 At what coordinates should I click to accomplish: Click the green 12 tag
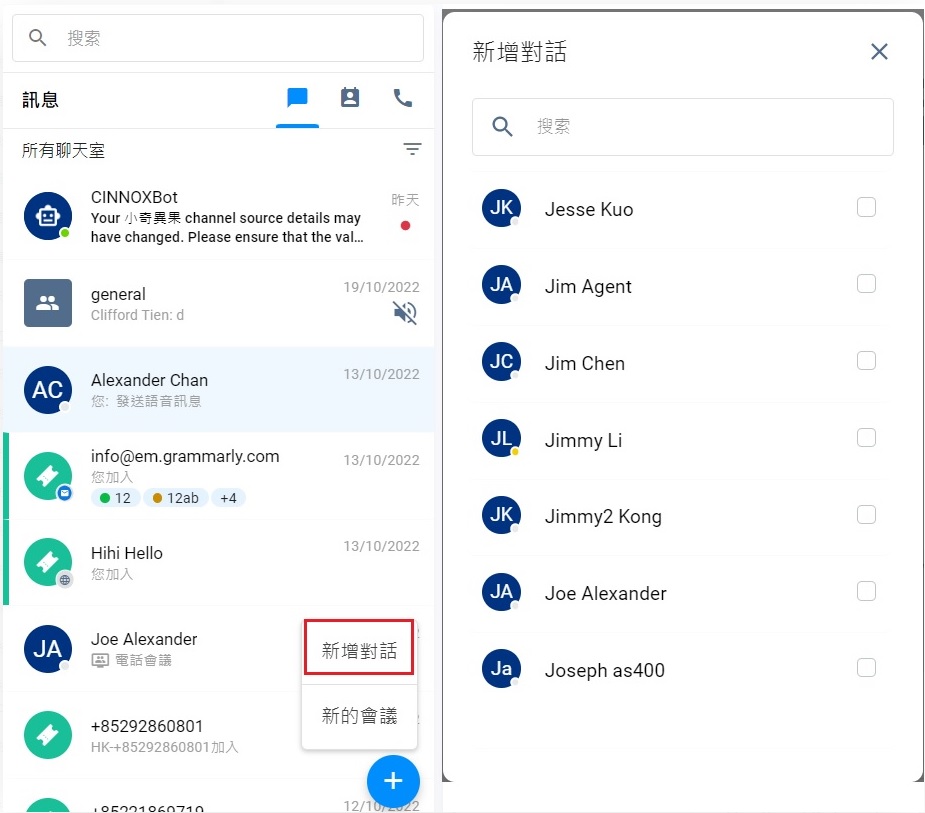point(116,498)
